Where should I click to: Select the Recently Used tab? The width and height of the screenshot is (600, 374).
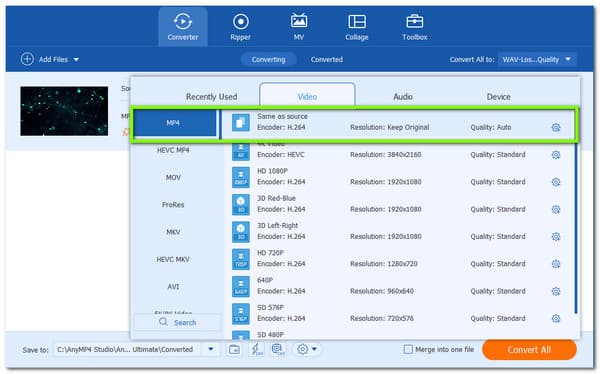(x=212, y=97)
